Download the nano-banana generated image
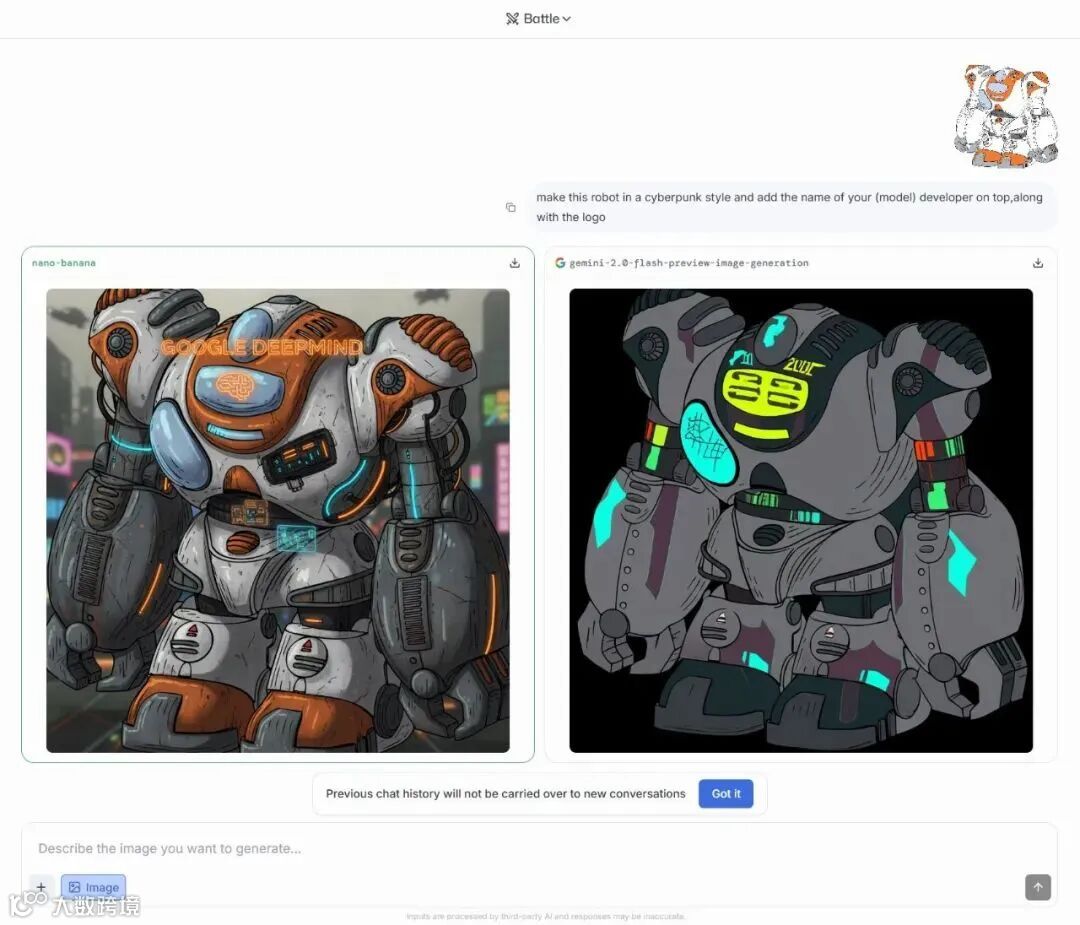The image size is (1080, 925). (x=515, y=263)
